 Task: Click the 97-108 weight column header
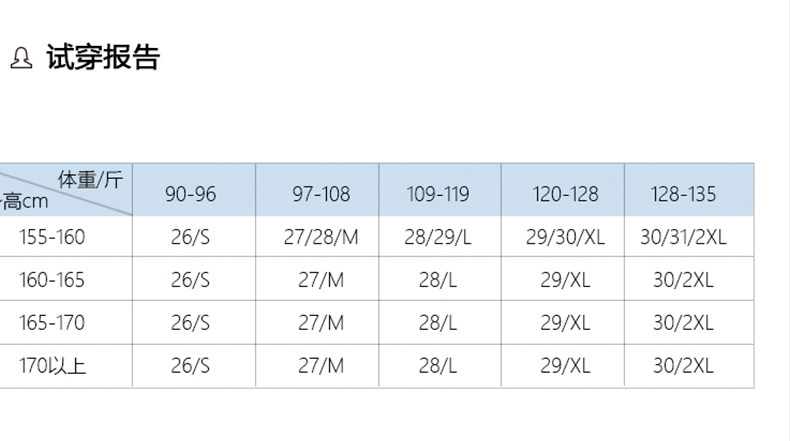pyautogui.click(x=321, y=194)
